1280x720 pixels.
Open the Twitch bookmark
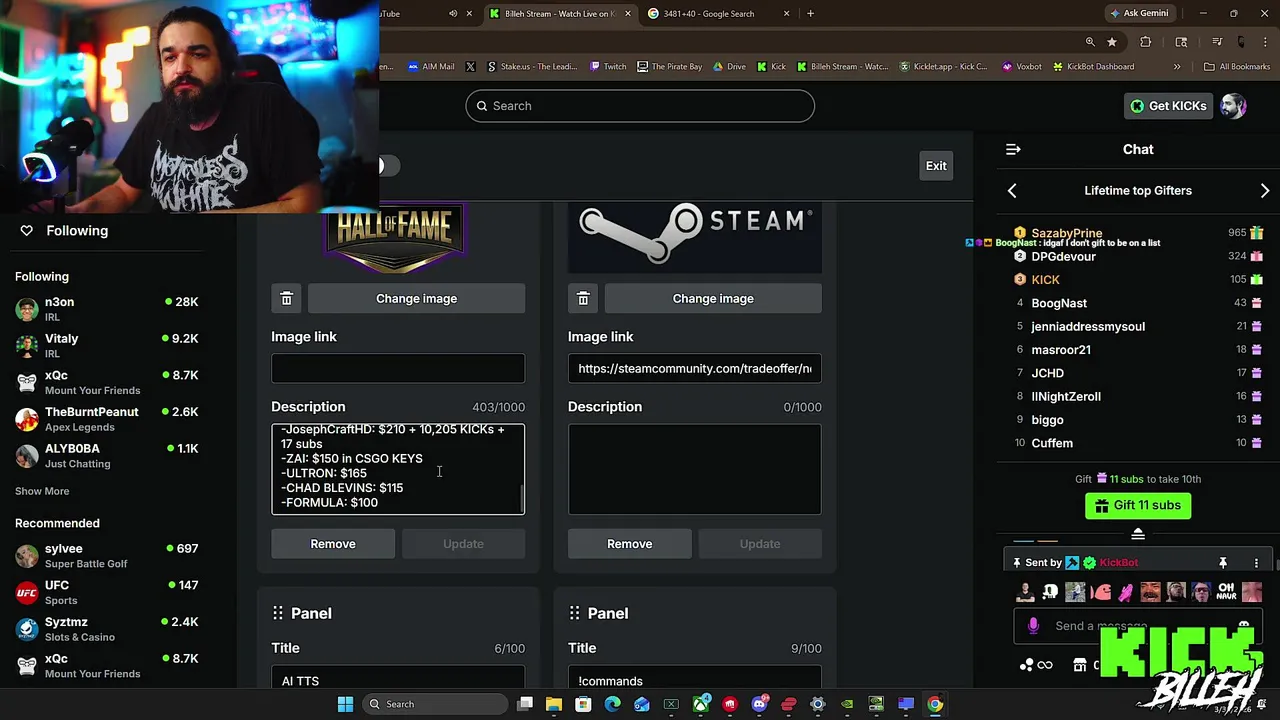[608, 67]
